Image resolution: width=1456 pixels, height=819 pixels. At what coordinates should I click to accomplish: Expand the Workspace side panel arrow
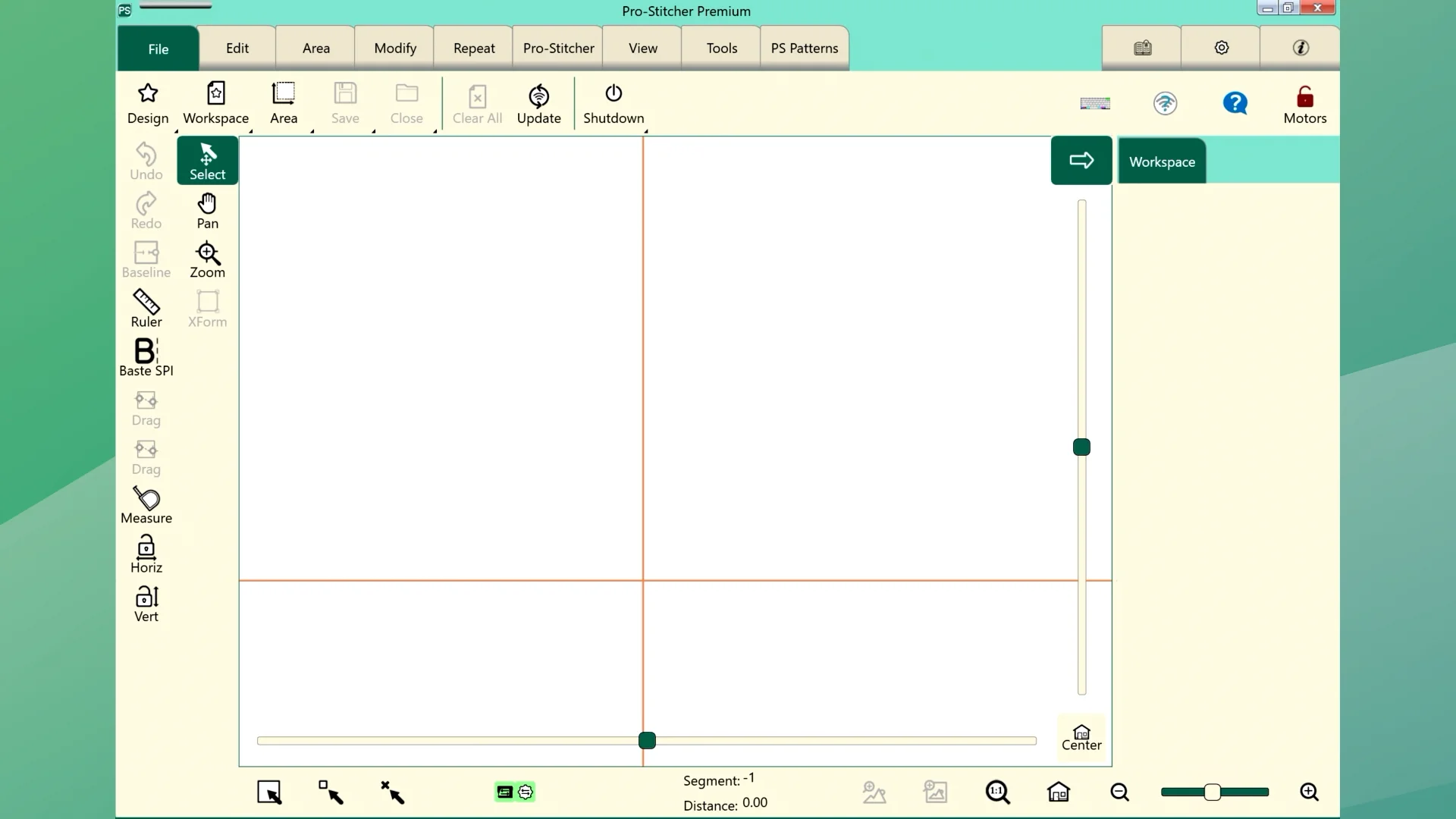(x=1081, y=160)
